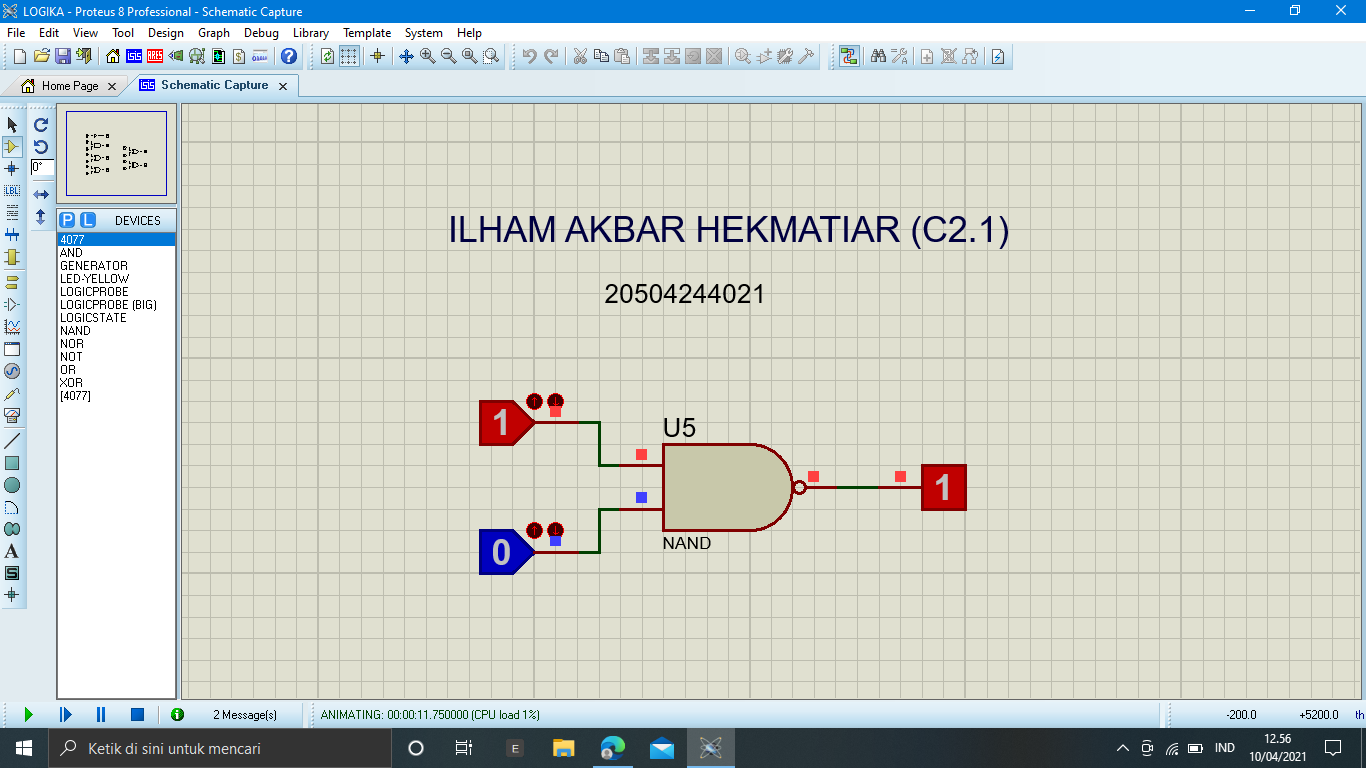Select the Graph Mode tool

pyautogui.click(x=12, y=326)
